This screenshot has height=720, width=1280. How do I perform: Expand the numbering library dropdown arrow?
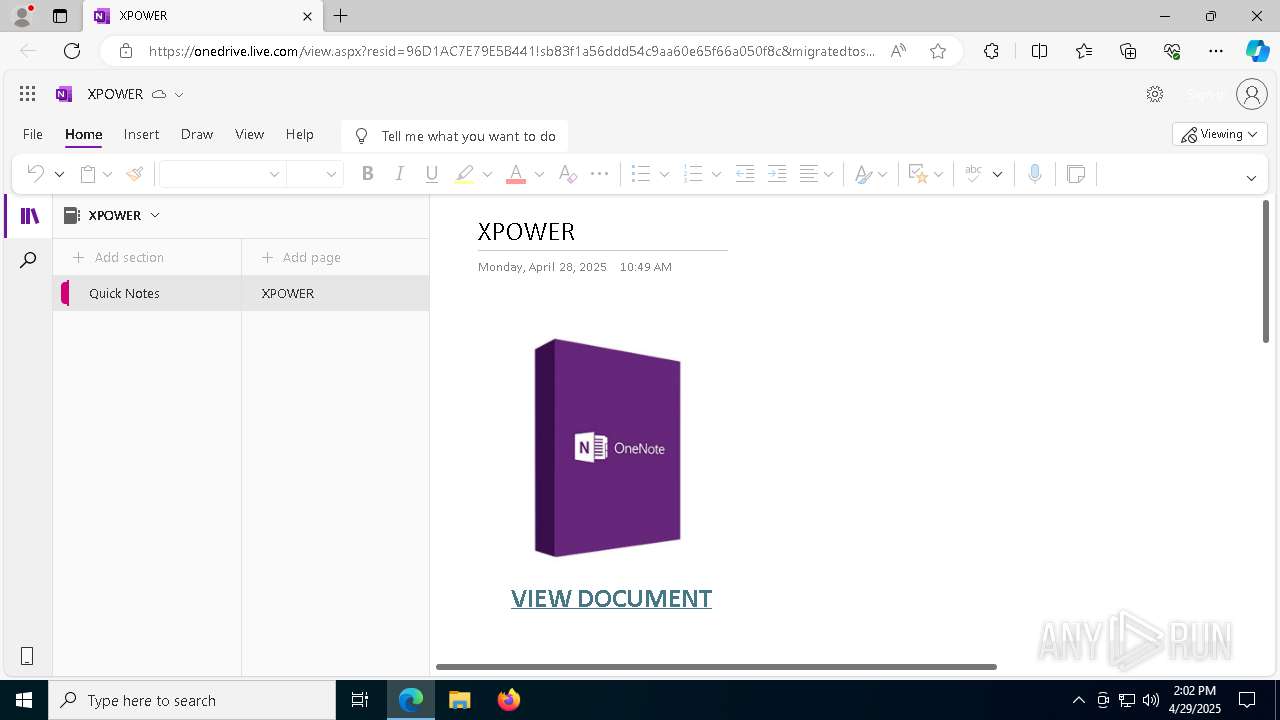point(716,174)
